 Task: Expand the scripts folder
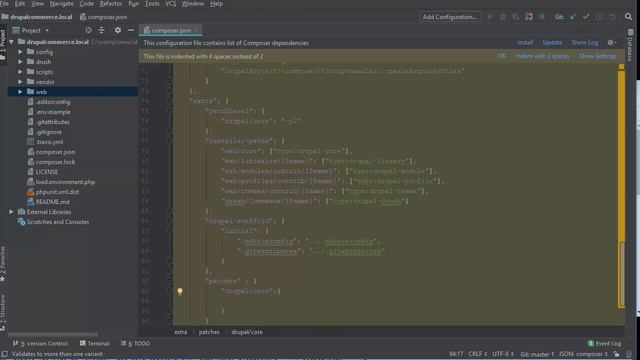(x=20, y=72)
